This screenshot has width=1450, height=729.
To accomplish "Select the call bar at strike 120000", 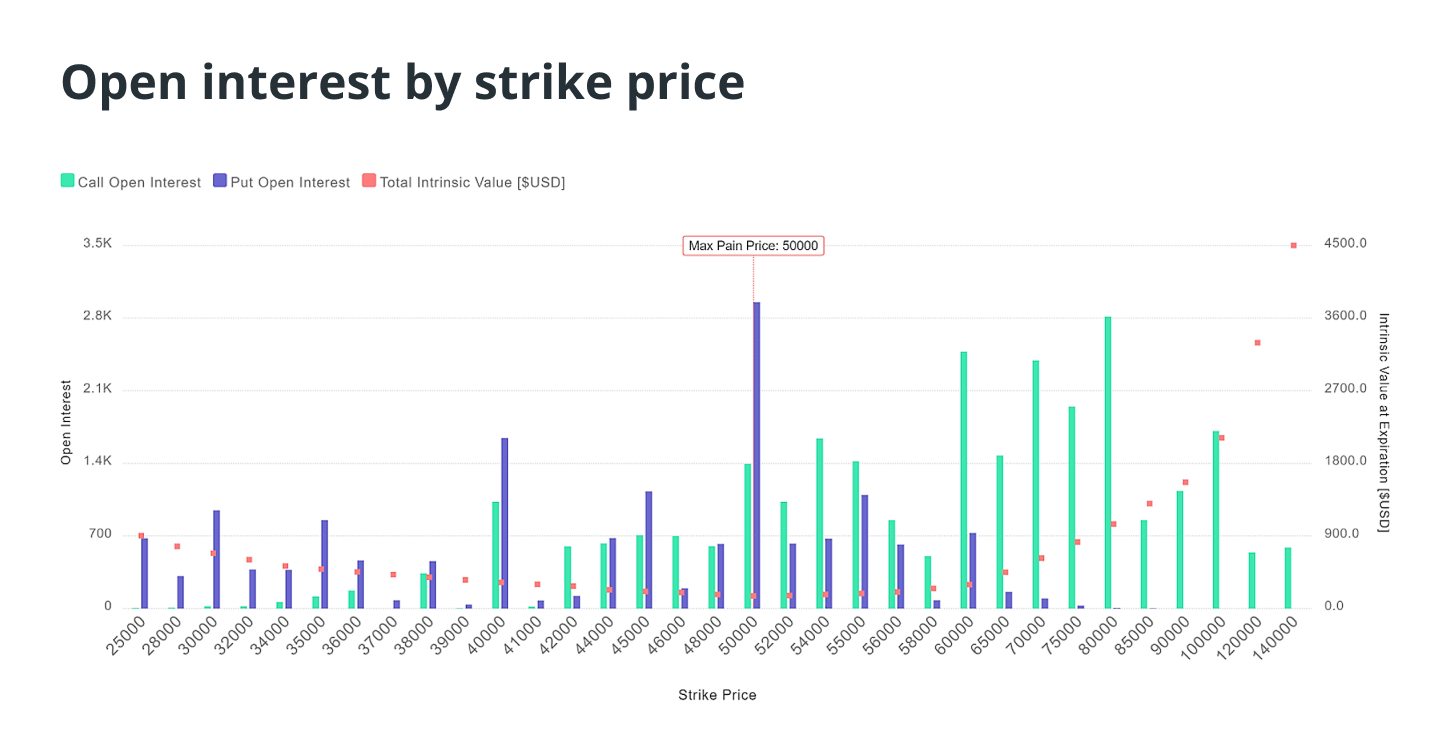I will [x=1252, y=580].
